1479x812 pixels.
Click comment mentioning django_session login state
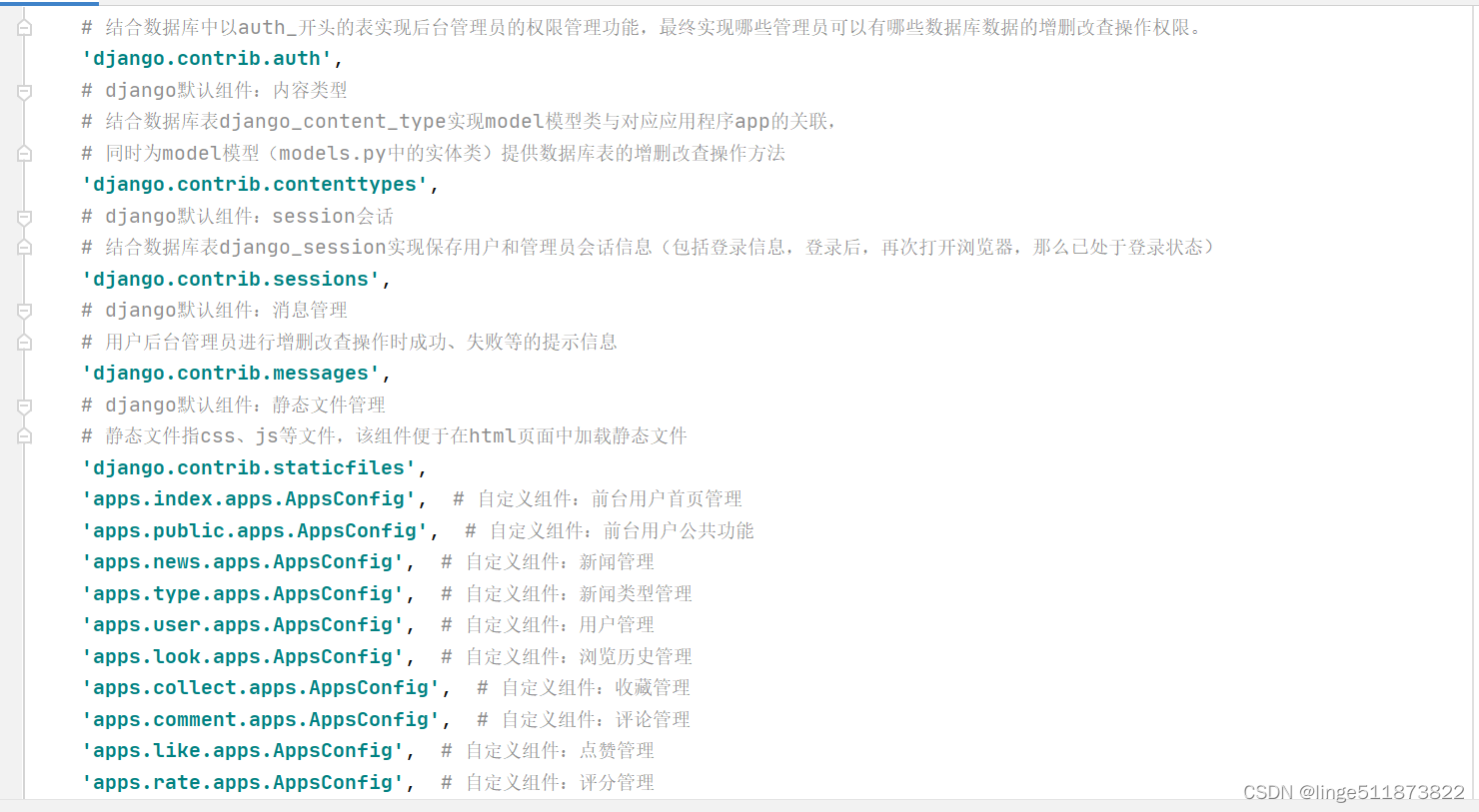pos(649,248)
